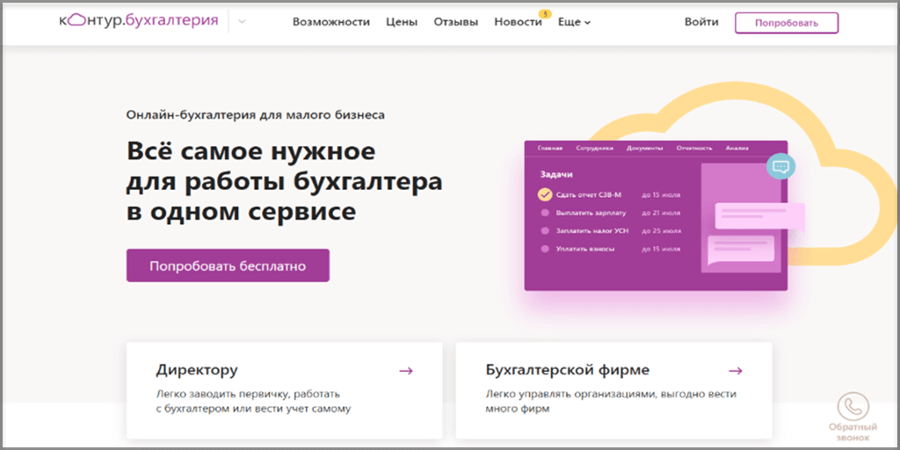Screen dimensions: 900x450
Task: Click the chat bubble icon on illustration
Action: (x=780, y=166)
